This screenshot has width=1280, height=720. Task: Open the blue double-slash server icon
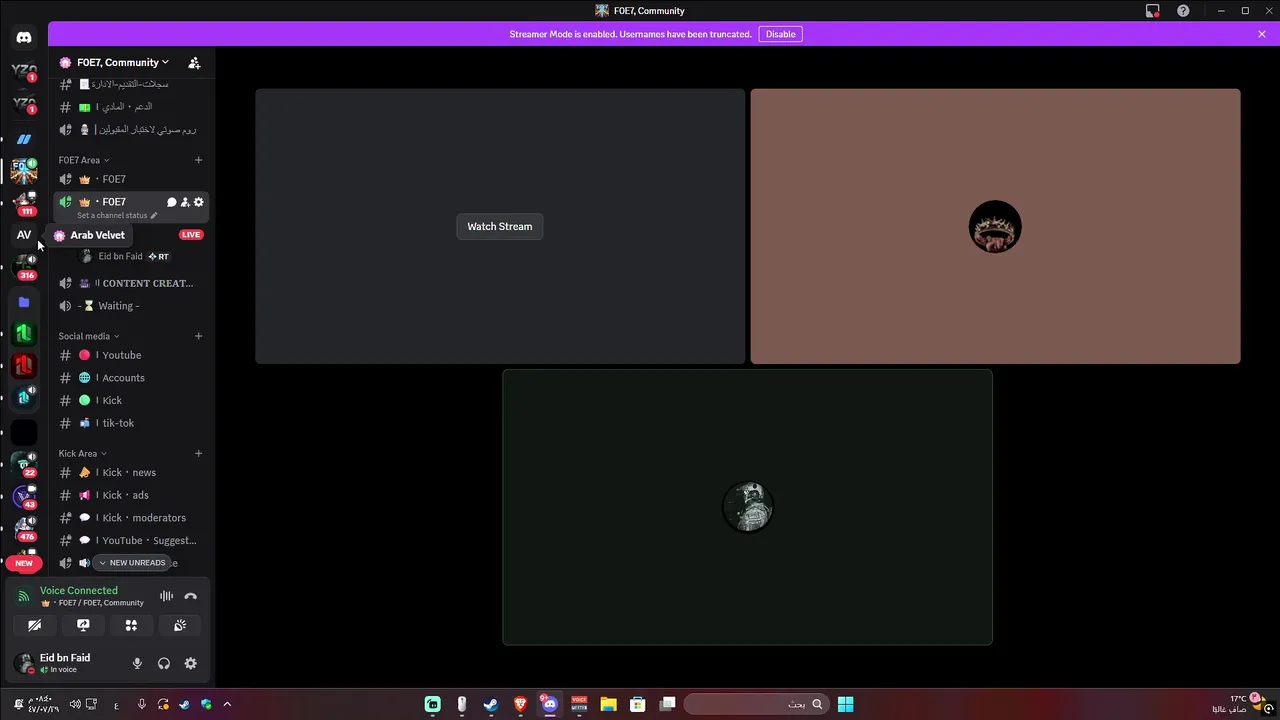coord(24,139)
